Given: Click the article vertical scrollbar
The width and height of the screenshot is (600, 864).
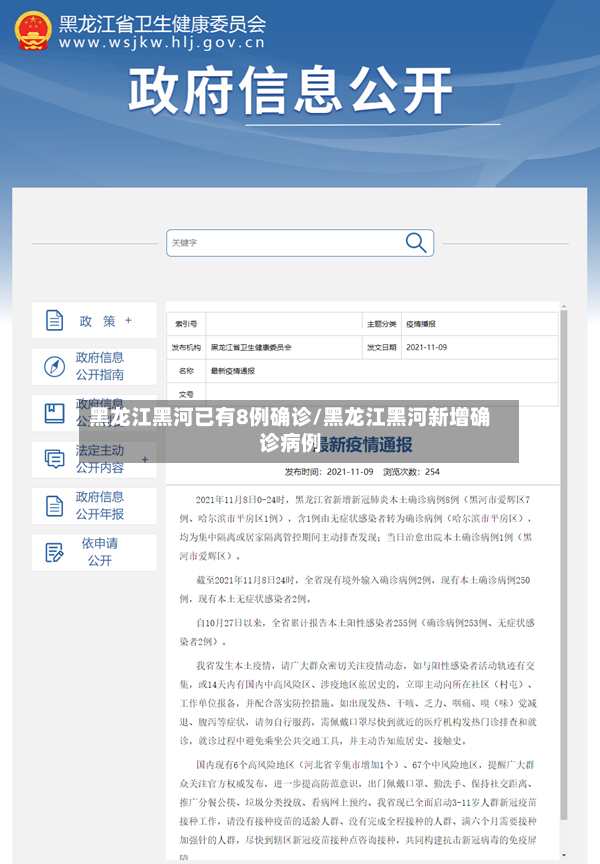Looking at the screenshot, I should (x=564, y=564).
